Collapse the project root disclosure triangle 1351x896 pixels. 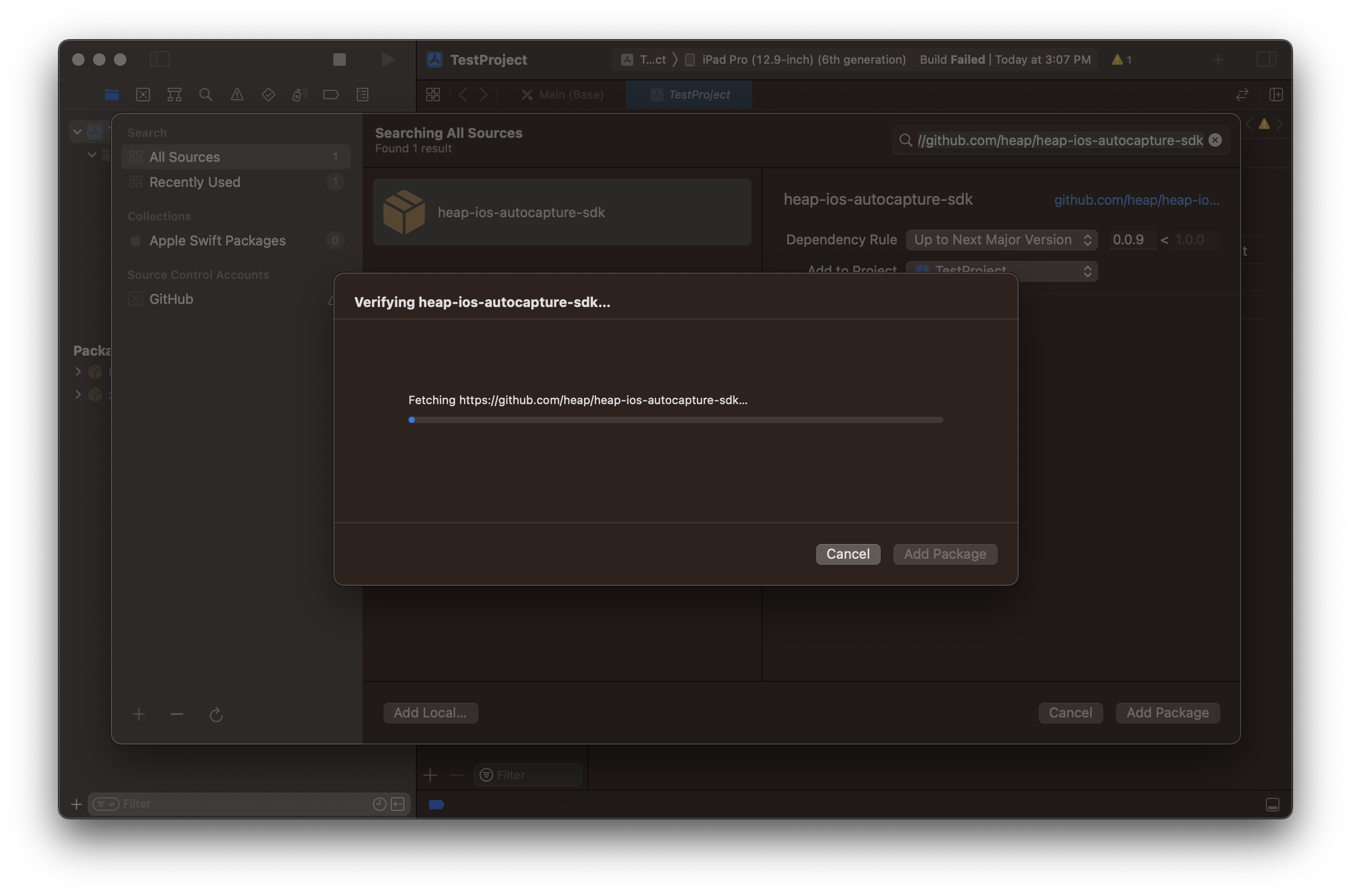(x=77, y=132)
